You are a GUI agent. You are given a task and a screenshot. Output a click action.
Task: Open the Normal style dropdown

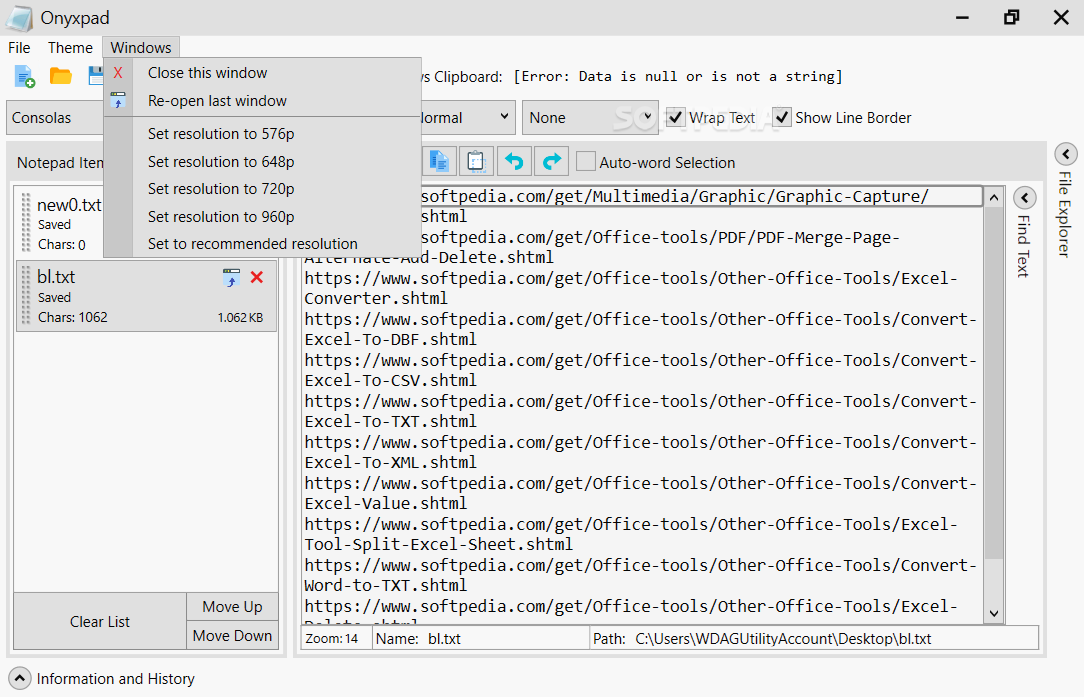pyautogui.click(x=467, y=118)
